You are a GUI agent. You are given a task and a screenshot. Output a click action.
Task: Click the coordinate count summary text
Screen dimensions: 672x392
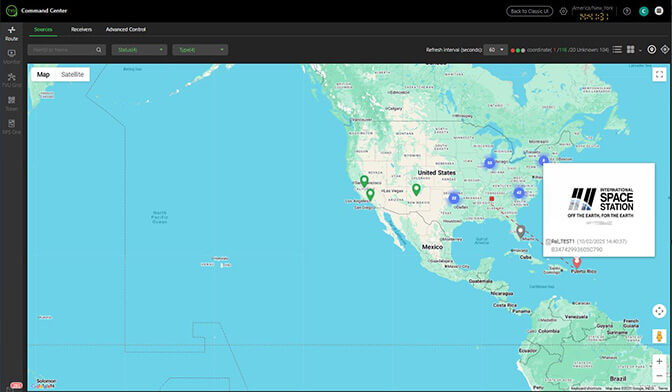point(568,50)
